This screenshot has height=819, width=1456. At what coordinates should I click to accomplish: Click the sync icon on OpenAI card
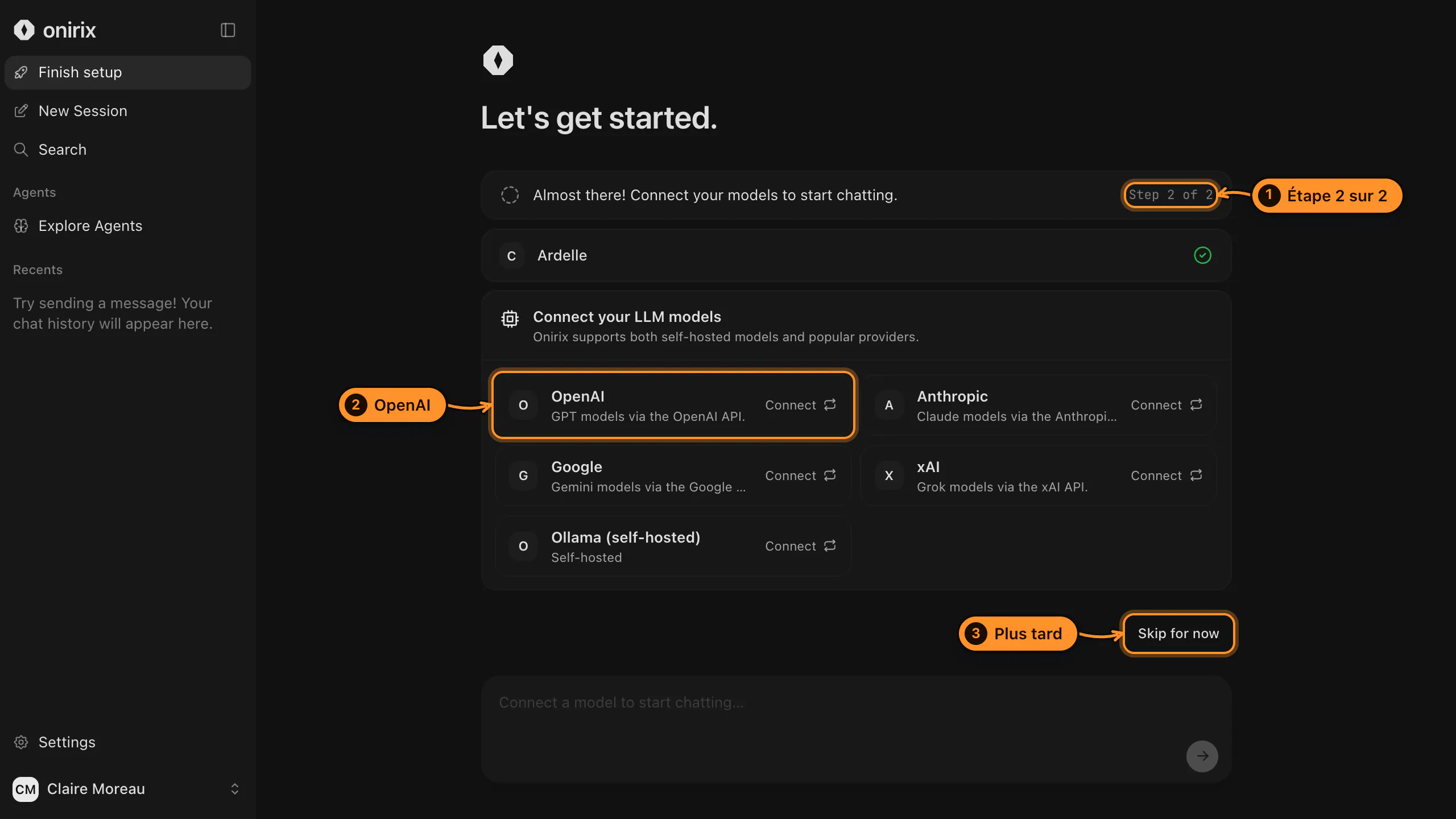pos(830,404)
